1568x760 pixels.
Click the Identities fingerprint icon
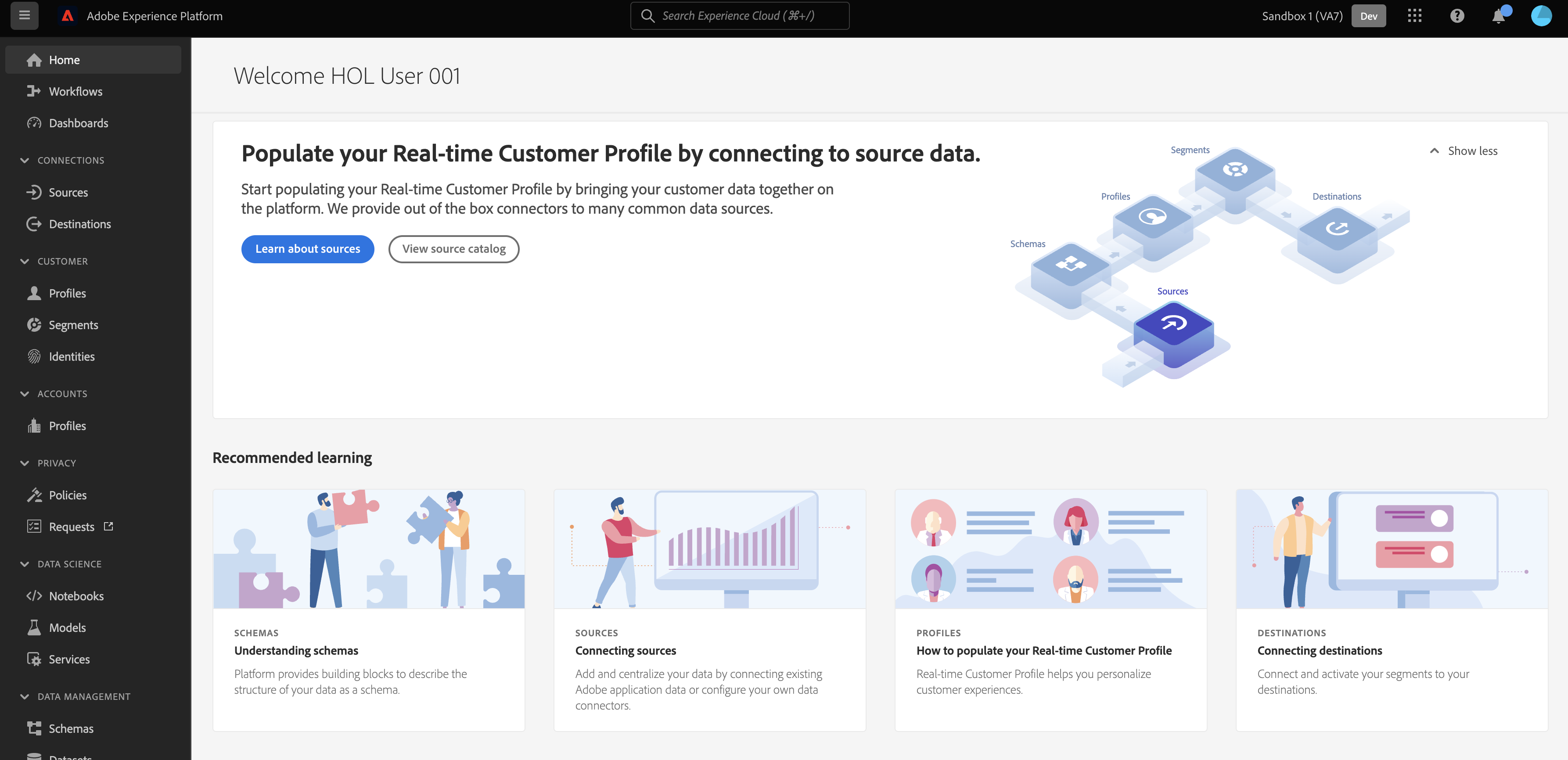[34, 357]
